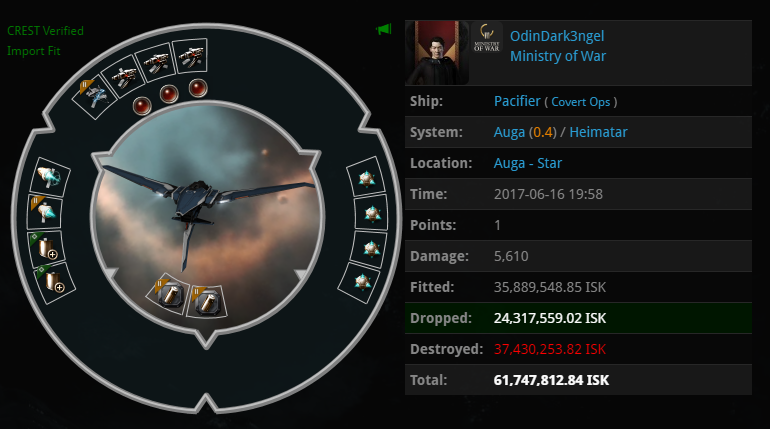The height and width of the screenshot is (429, 770).
Task: Open the Pacifier ship render image
Action: [x=206, y=216]
